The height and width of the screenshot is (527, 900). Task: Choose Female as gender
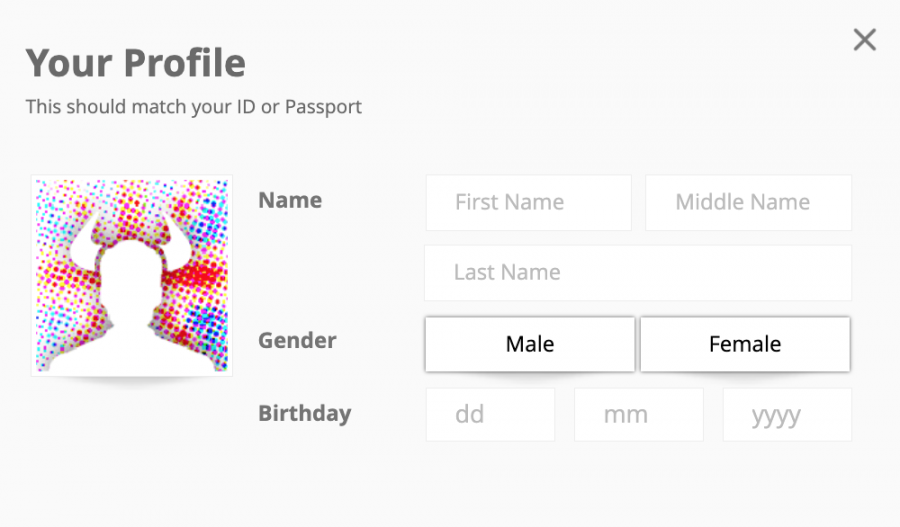click(745, 344)
